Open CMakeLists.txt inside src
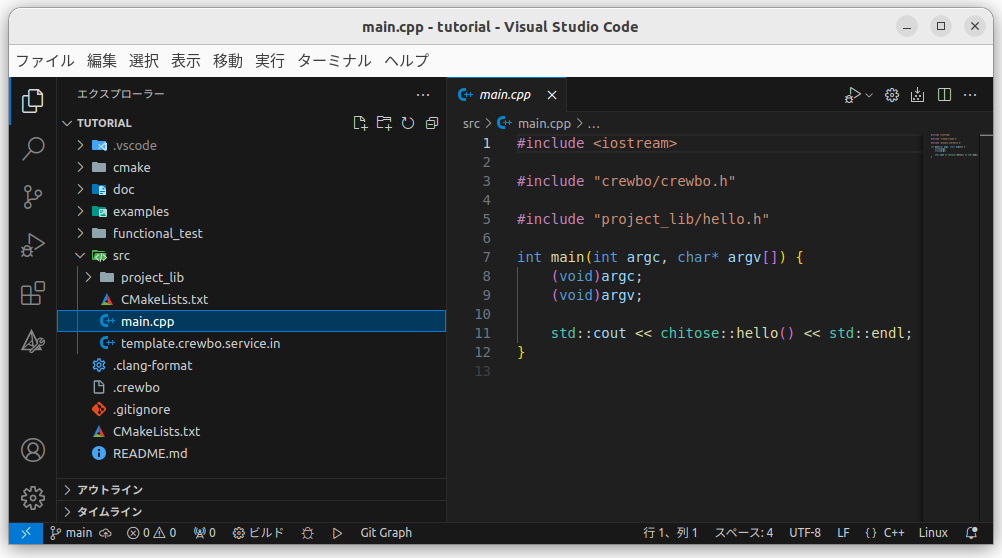 coord(251,300)
